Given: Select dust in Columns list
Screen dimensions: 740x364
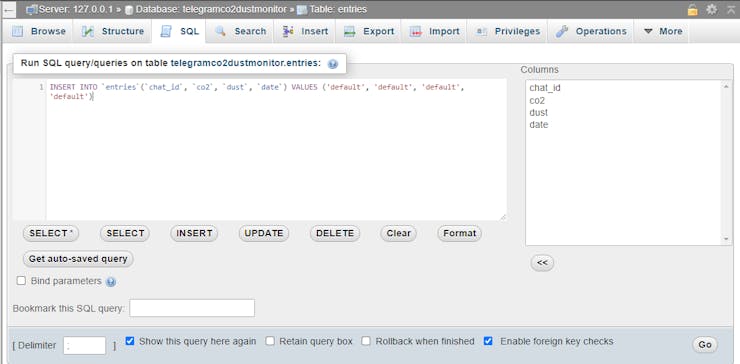Looking at the screenshot, I should click(x=538, y=112).
